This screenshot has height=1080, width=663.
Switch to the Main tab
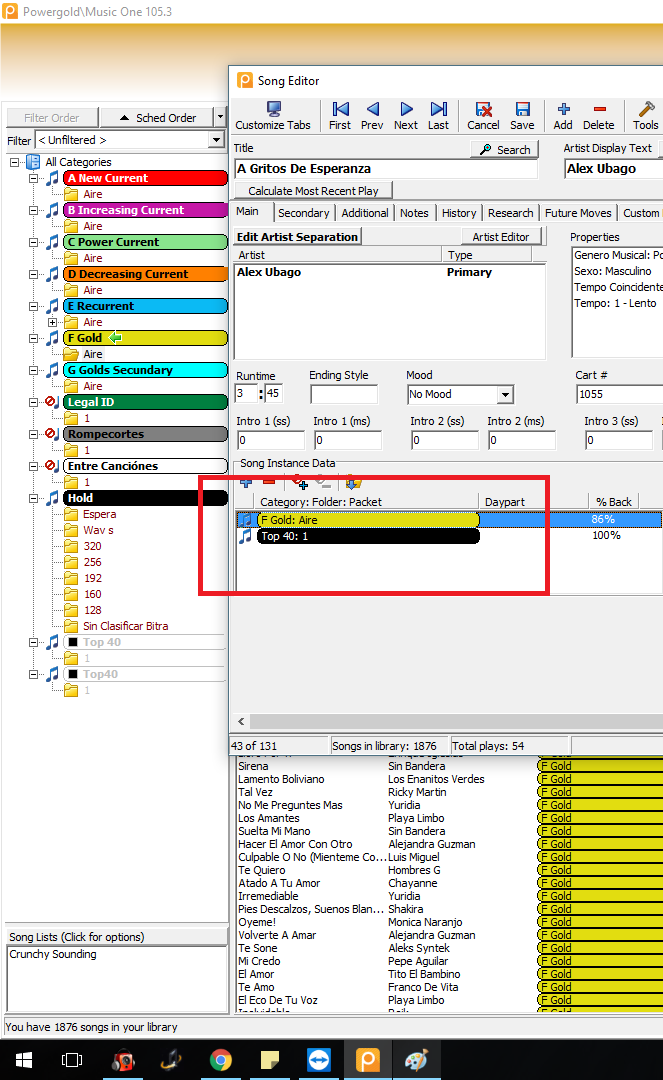pyautogui.click(x=248, y=211)
